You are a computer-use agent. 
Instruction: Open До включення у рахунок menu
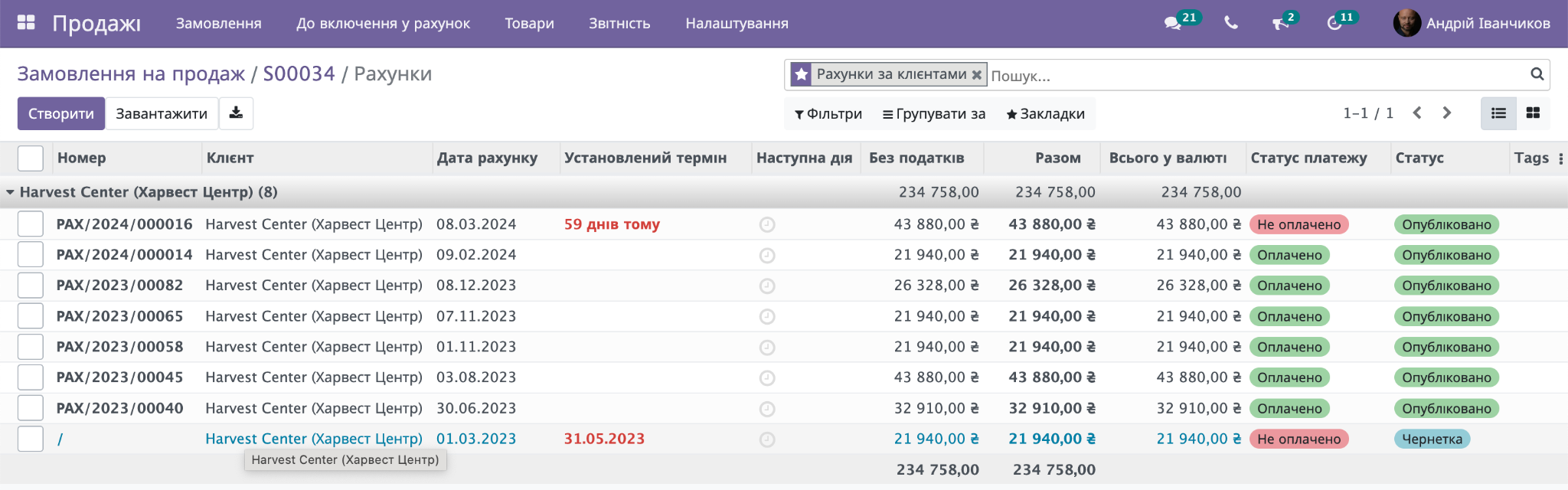pos(384,24)
